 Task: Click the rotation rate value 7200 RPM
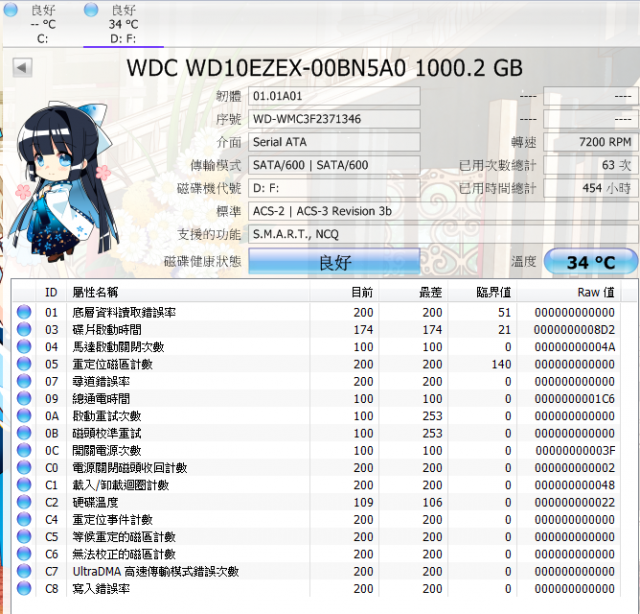(591, 142)
